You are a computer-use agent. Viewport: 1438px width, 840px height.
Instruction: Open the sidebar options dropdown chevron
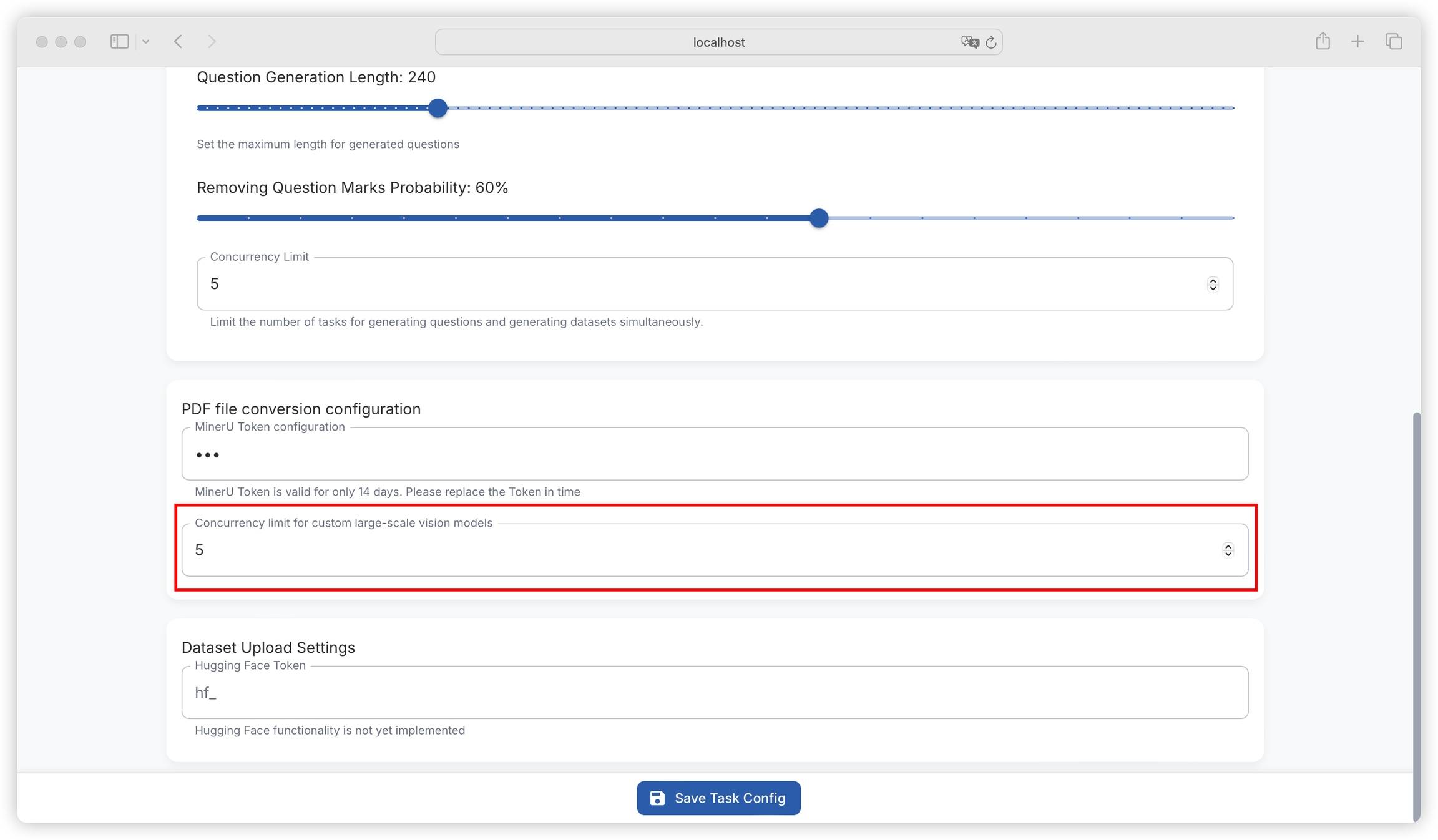coord(145,42)
